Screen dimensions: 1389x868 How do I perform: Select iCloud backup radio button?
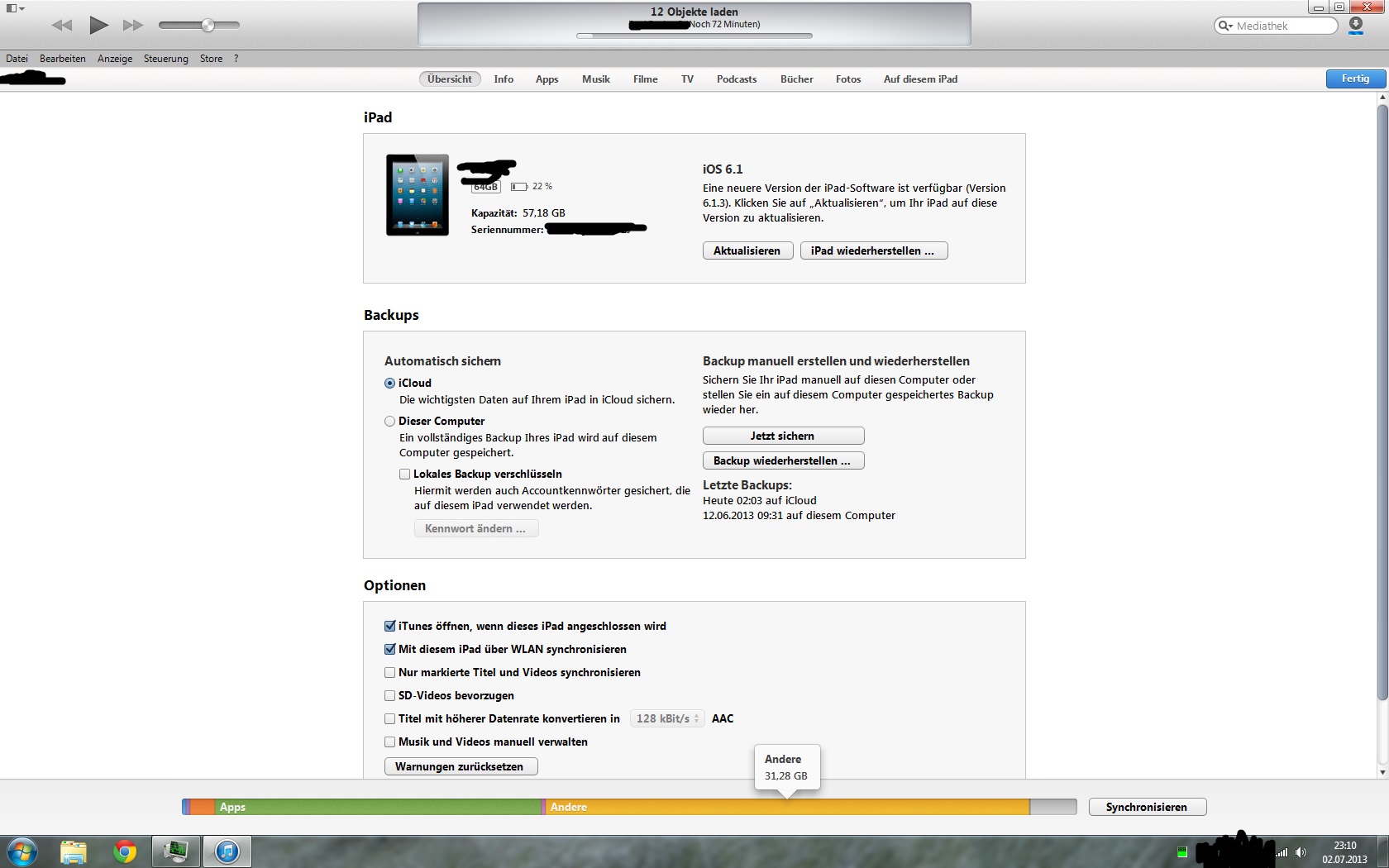pyautogui.click(x=389, y=384)
